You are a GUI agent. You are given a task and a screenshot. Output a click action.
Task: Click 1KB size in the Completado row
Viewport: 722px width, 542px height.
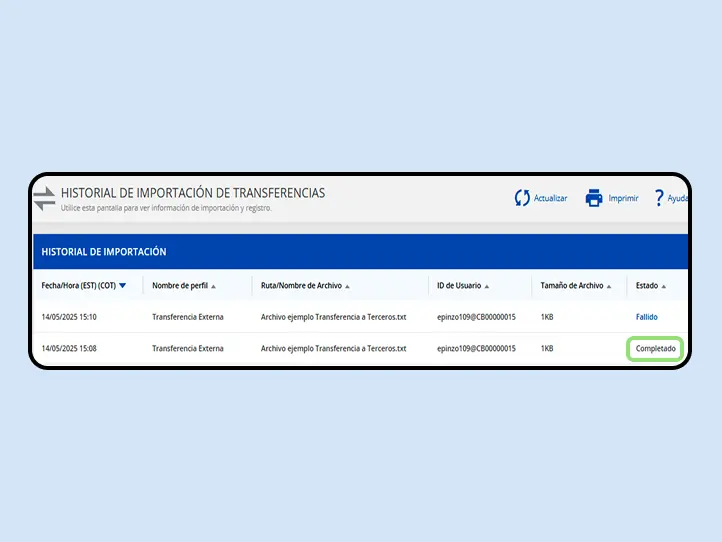[547, 349]
